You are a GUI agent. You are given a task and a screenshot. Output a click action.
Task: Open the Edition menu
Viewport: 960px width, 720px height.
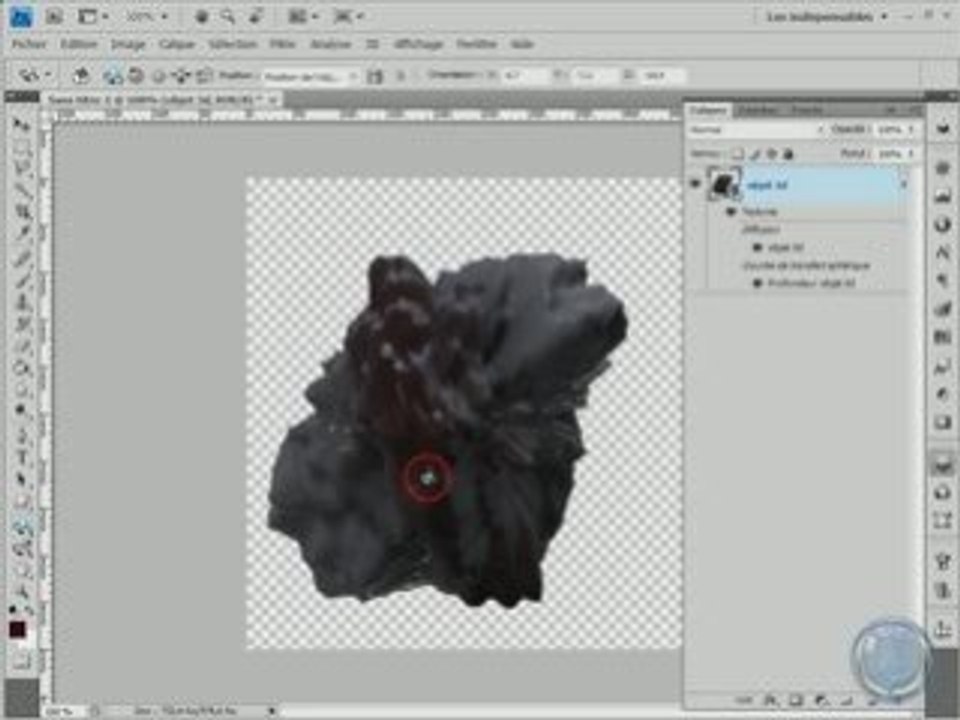(x=79, y=44)
